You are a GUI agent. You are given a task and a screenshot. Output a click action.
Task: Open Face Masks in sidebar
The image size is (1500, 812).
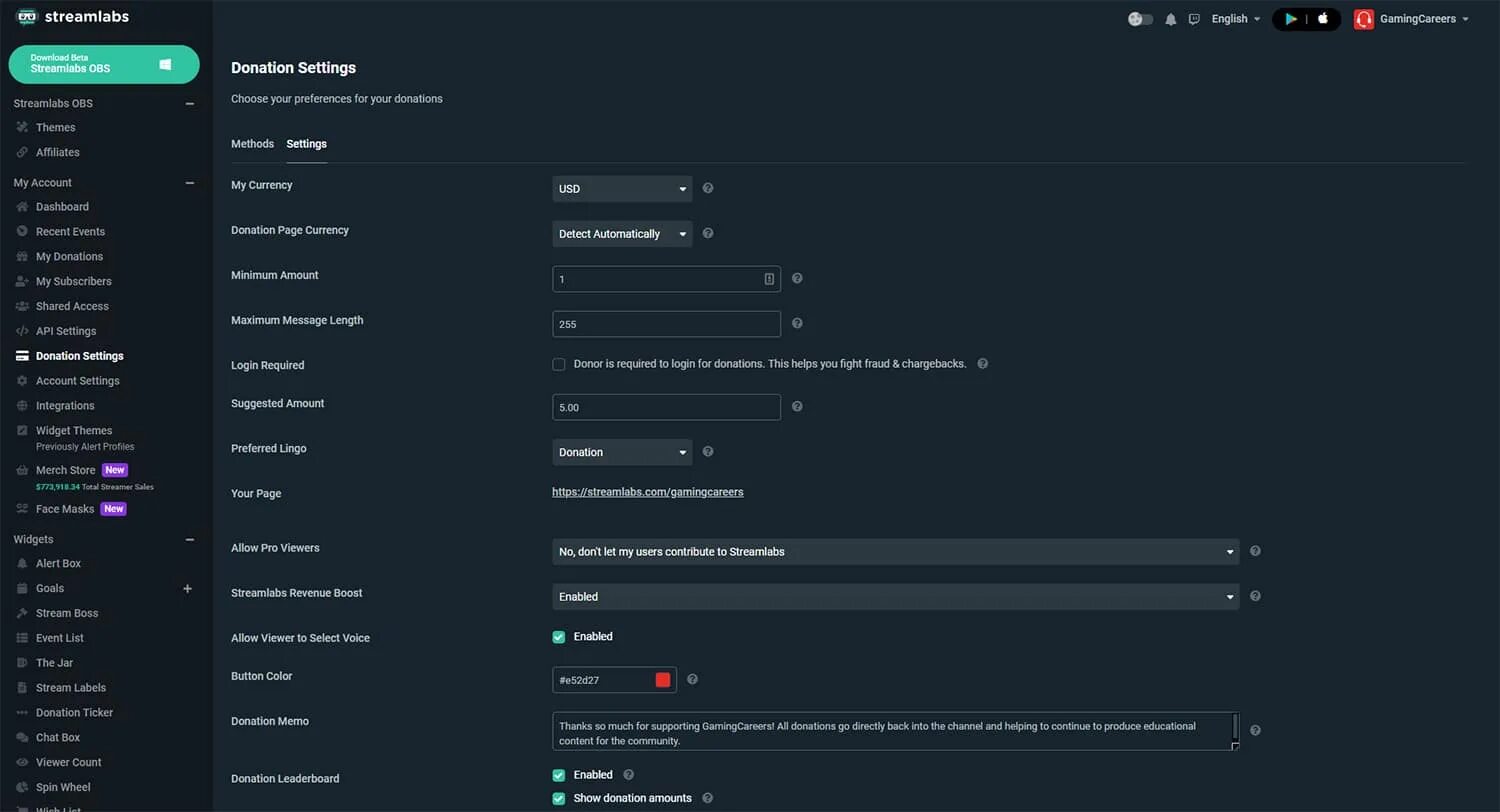point(64,509)
